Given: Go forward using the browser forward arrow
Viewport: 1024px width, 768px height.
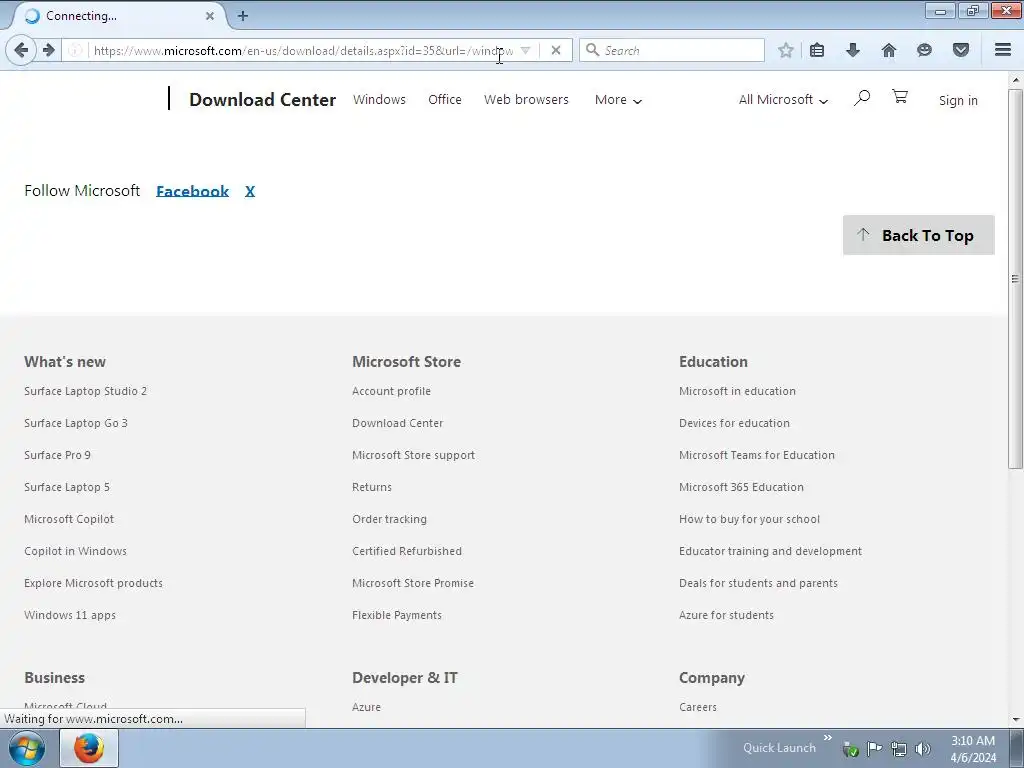Looking at the screenshot, I should point(49,50).
